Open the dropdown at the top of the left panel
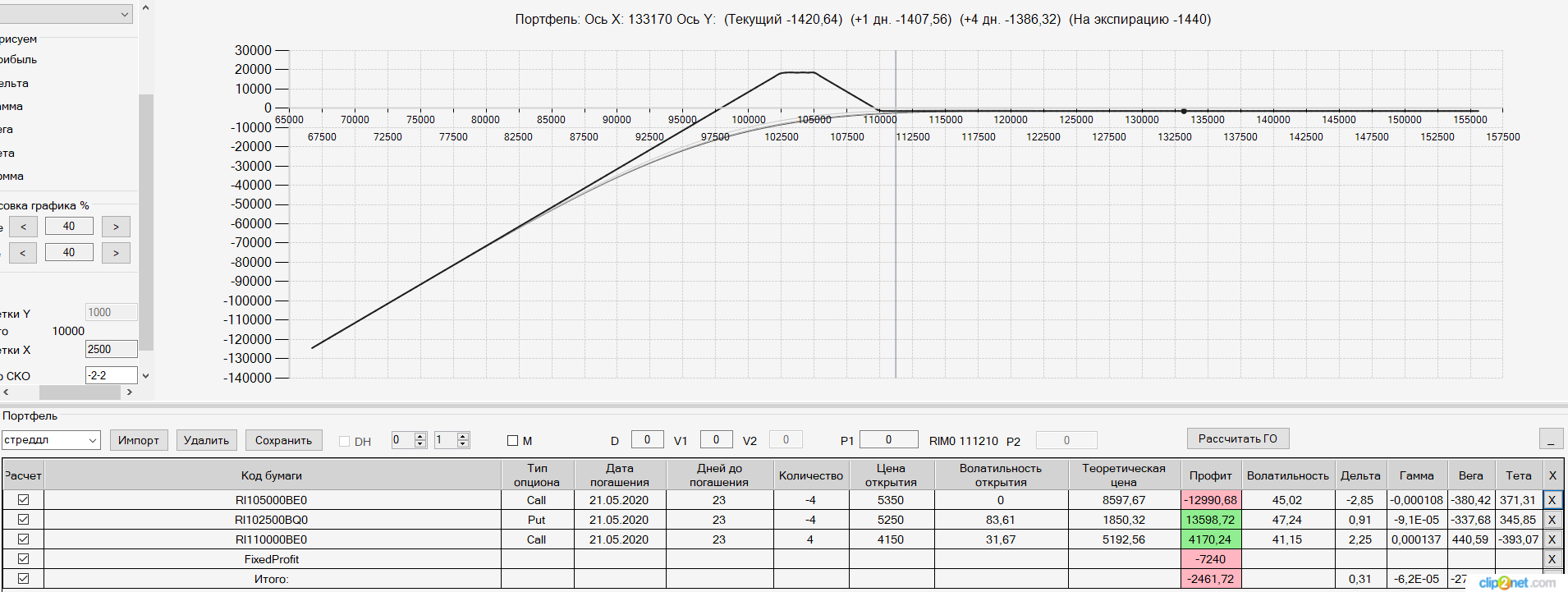 (x=125, y=14)
